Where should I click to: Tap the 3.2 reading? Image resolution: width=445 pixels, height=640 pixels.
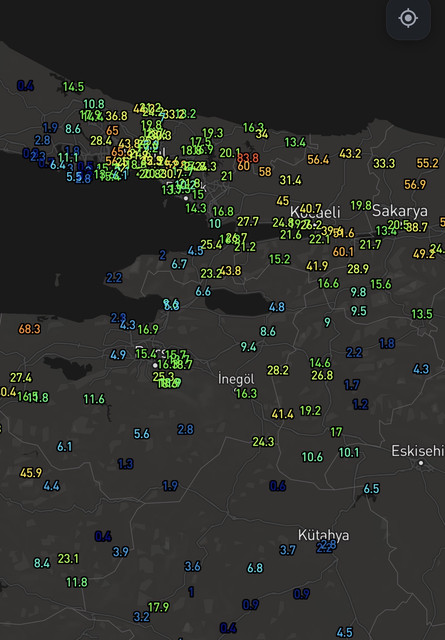click(x=141, y=617)
